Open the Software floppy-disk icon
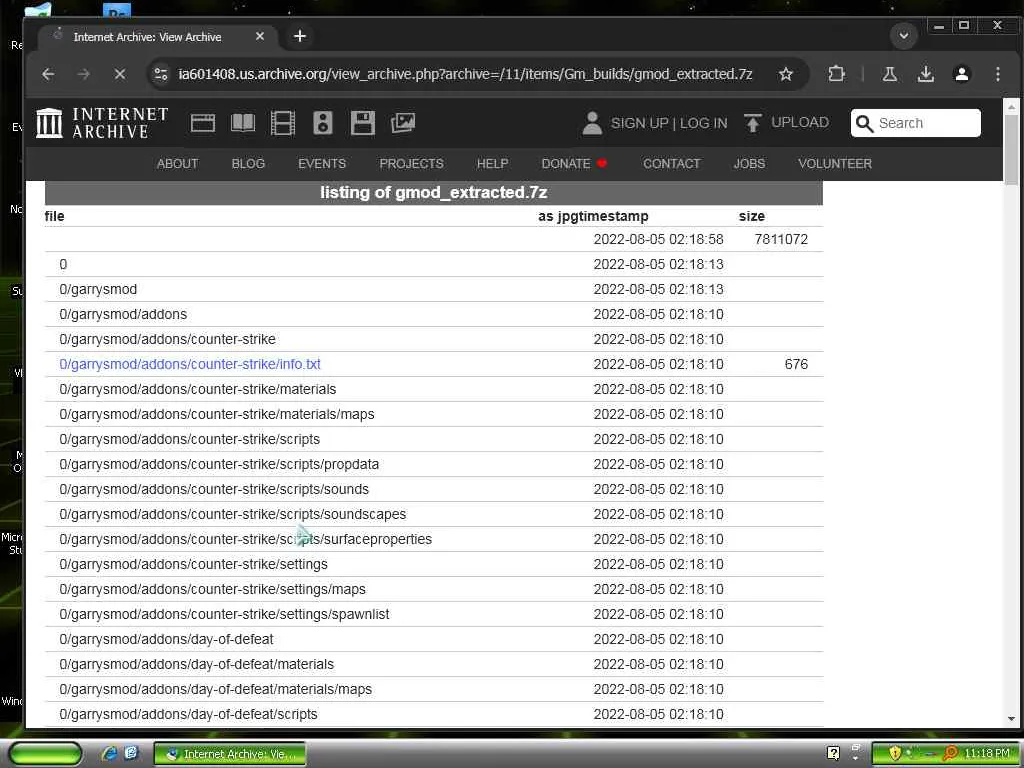This screenshot has height=768, width=1024. 362,123
